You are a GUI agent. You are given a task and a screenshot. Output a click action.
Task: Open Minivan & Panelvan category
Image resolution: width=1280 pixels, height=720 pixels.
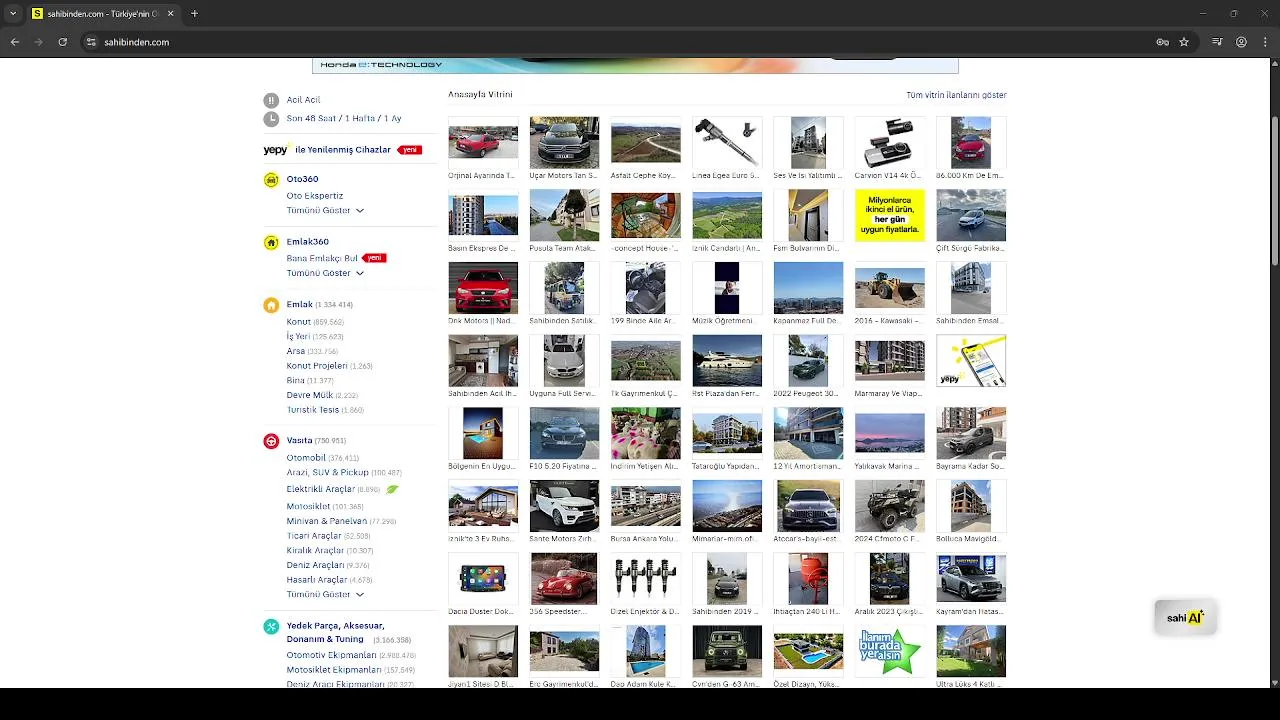tap(326, 521)
